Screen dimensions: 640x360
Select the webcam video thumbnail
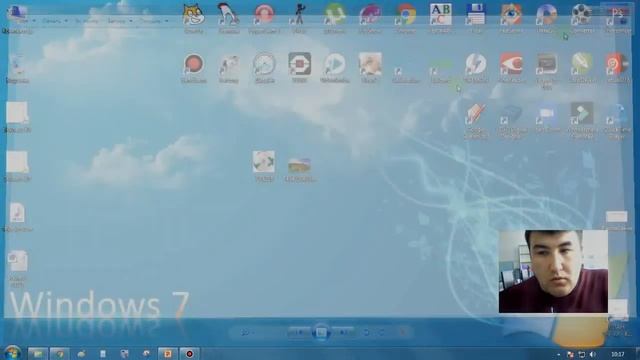[x=553, y=271]
